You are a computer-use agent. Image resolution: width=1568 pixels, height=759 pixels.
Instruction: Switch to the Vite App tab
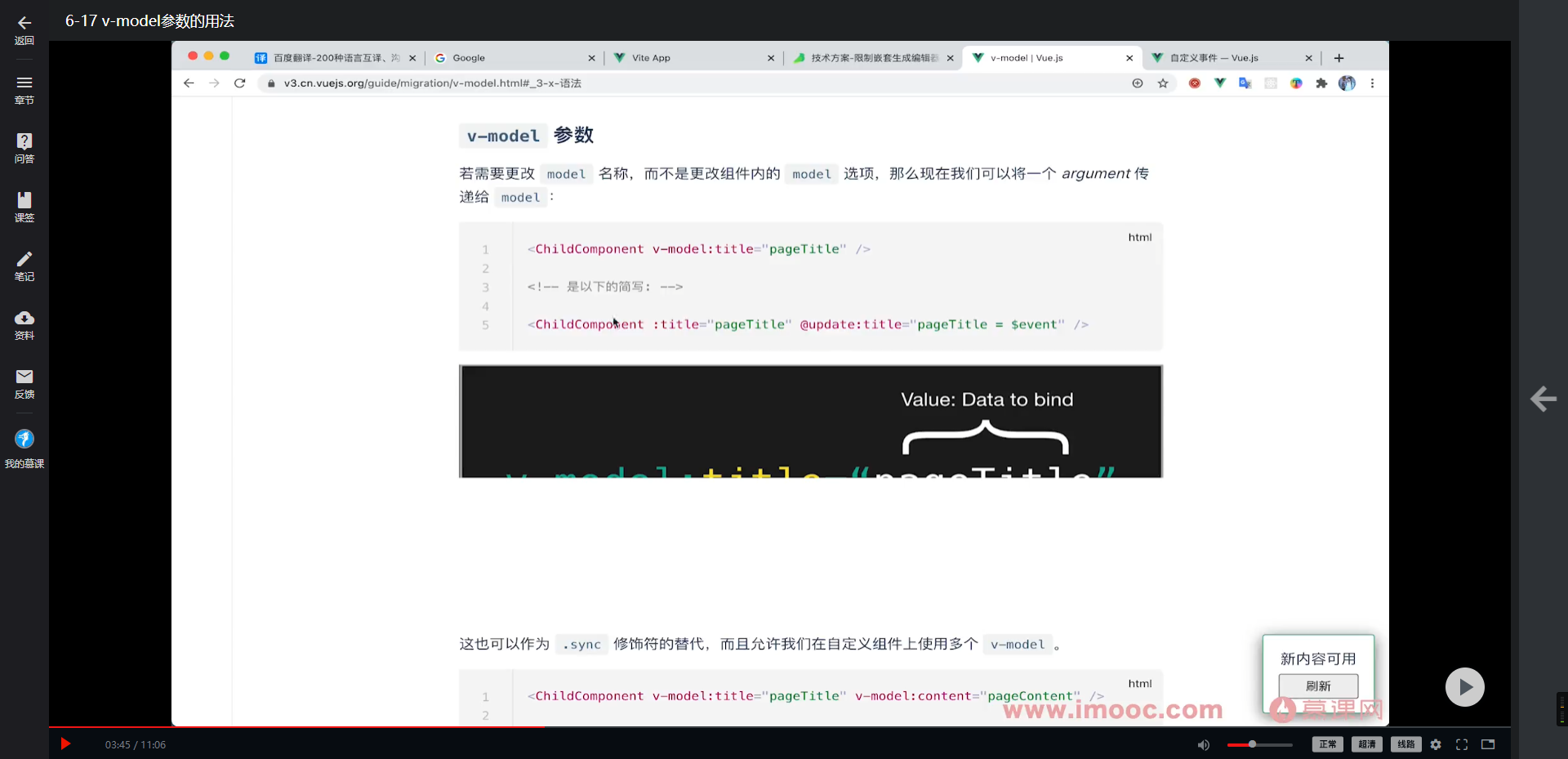coord(649,57)
